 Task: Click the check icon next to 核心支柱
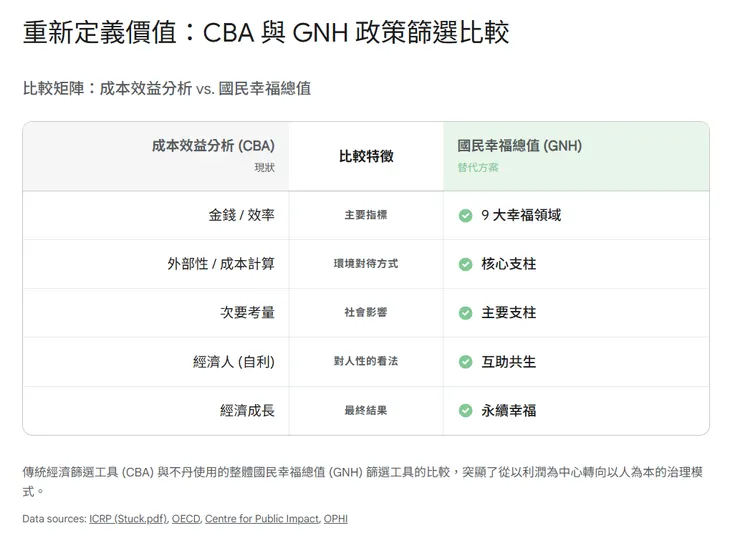465,264
